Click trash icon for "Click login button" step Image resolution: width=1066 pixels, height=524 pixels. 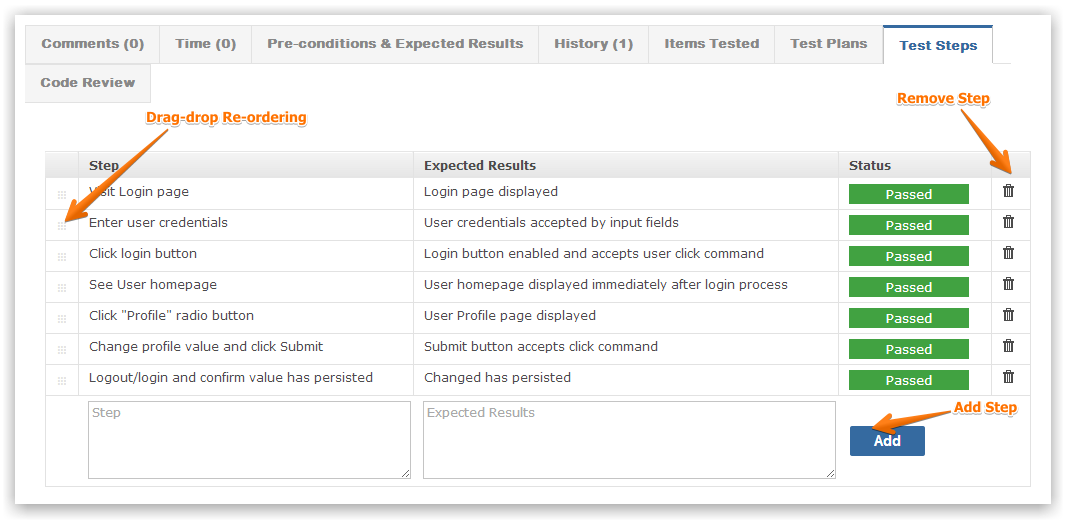[1008, 253]
